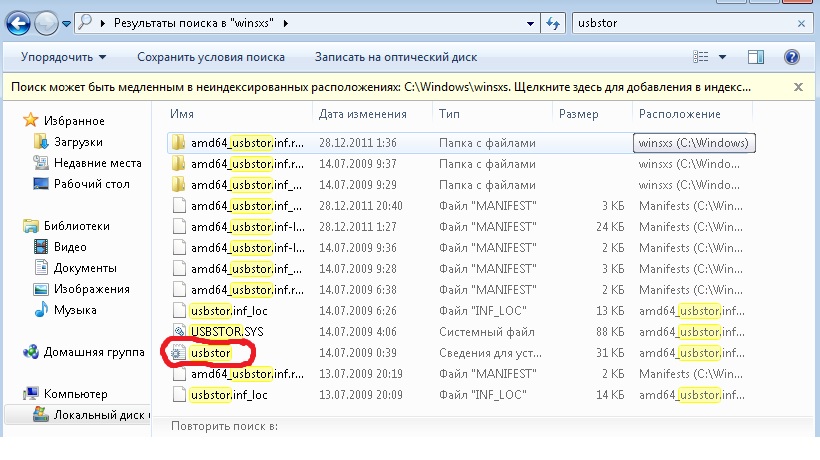Expand the view options dropdown arrow
This screenshot has height=460, width=820.
click(722, 57)
